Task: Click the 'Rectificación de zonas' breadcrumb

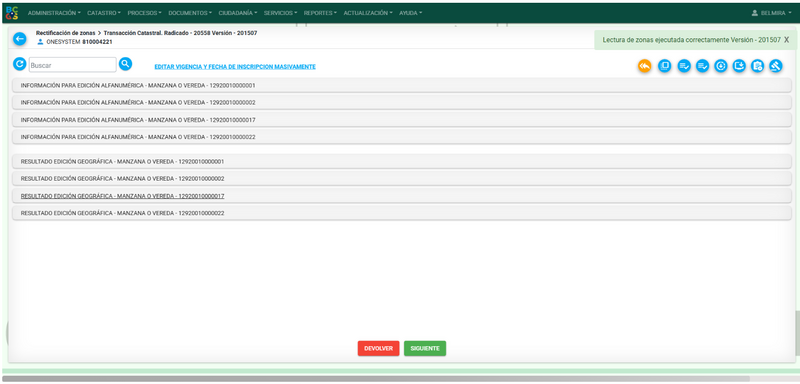Action: pos(65,33)
